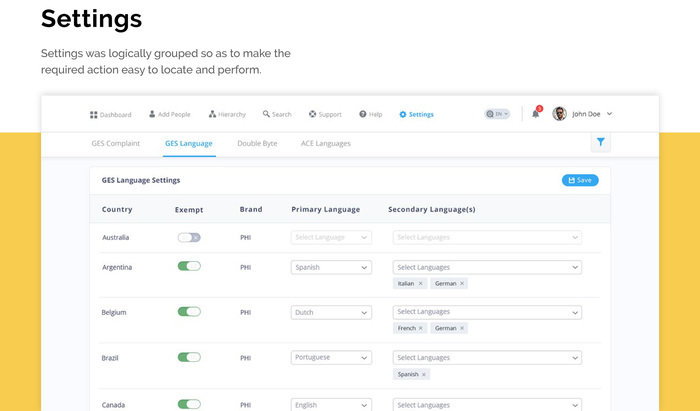Open the Dashboard grid icon
The image size is (700, 411).
pos(93,115)
